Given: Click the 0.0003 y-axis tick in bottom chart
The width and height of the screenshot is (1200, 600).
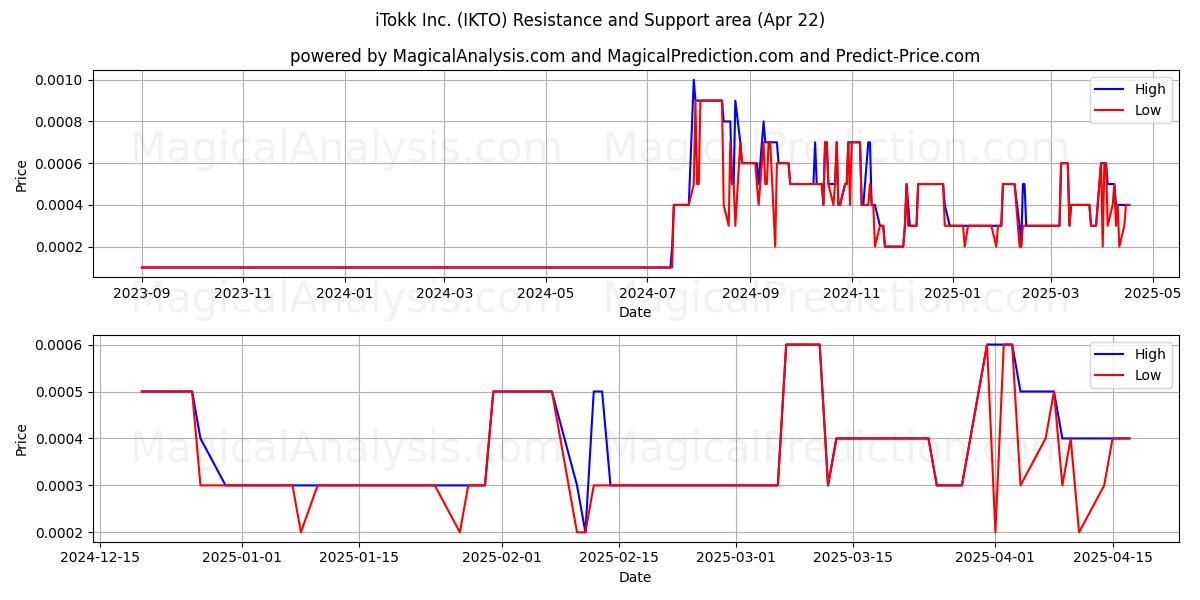Looking at the screenshot, I should click(x=62, y=486).
